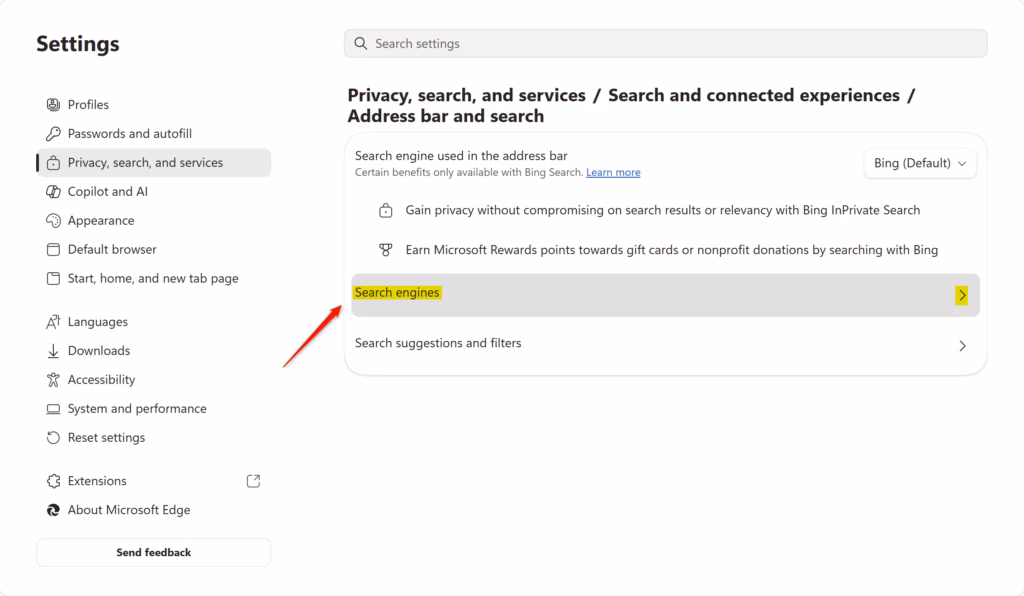Click the Appearance palette icon
The width and height of the screenshot is (1024, 596).
point(53,221)
